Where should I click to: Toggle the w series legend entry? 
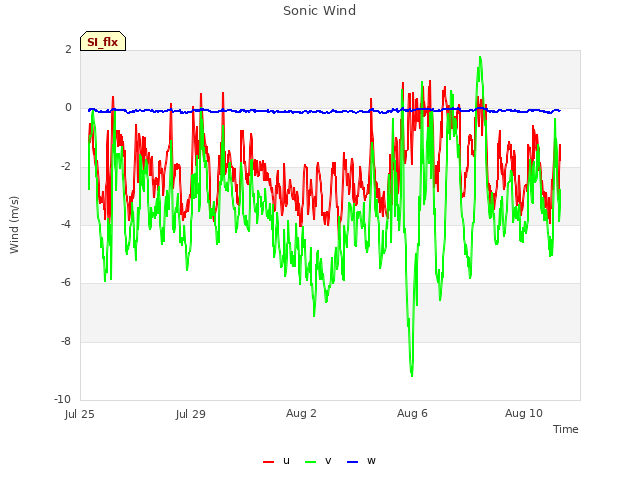coord(361,461)
